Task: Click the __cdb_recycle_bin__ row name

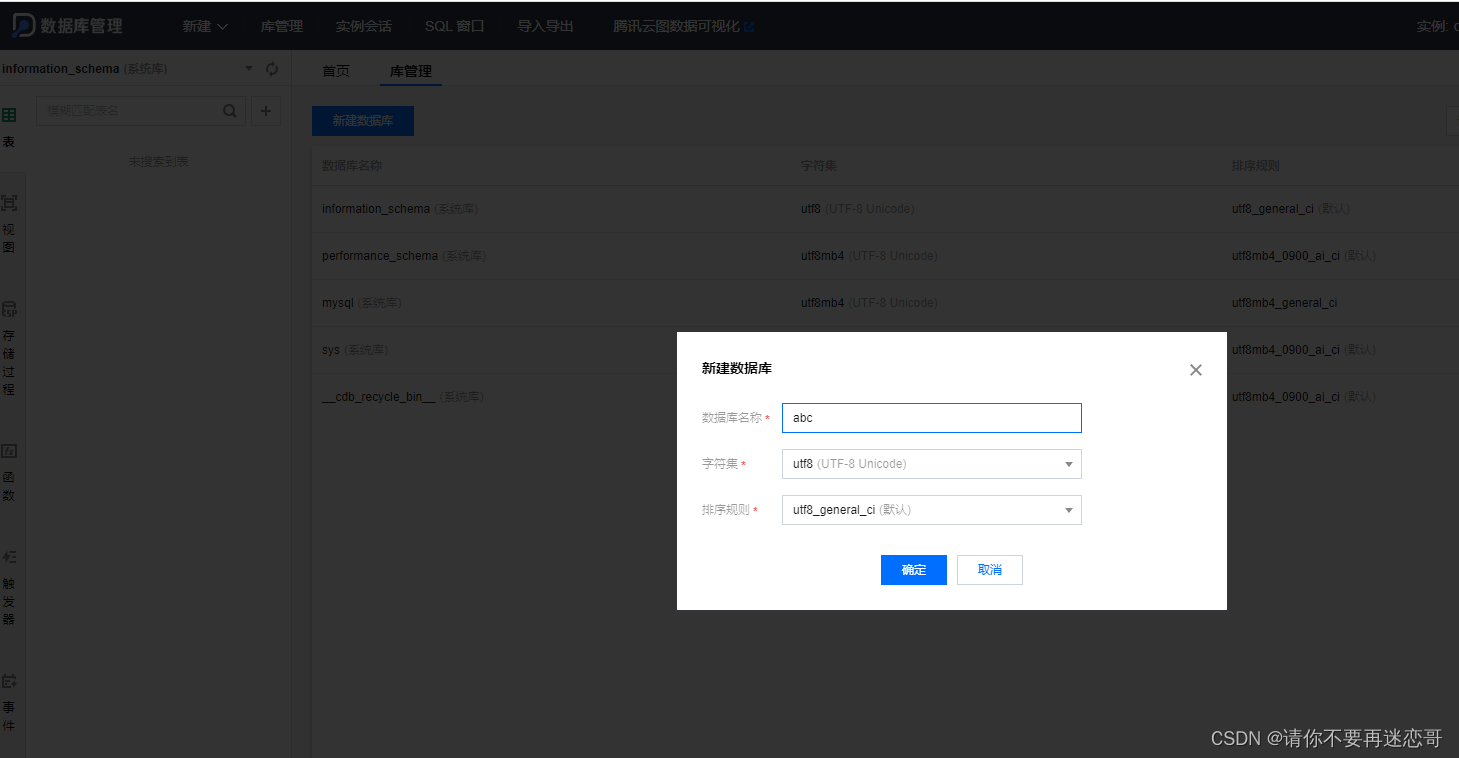Action: [x=379, y=397]
